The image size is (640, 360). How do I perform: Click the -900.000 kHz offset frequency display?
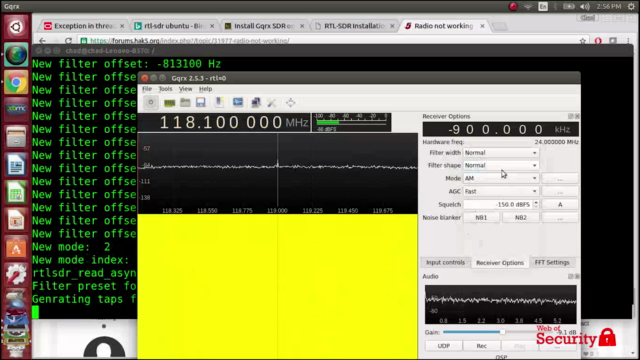coord(500,129)
